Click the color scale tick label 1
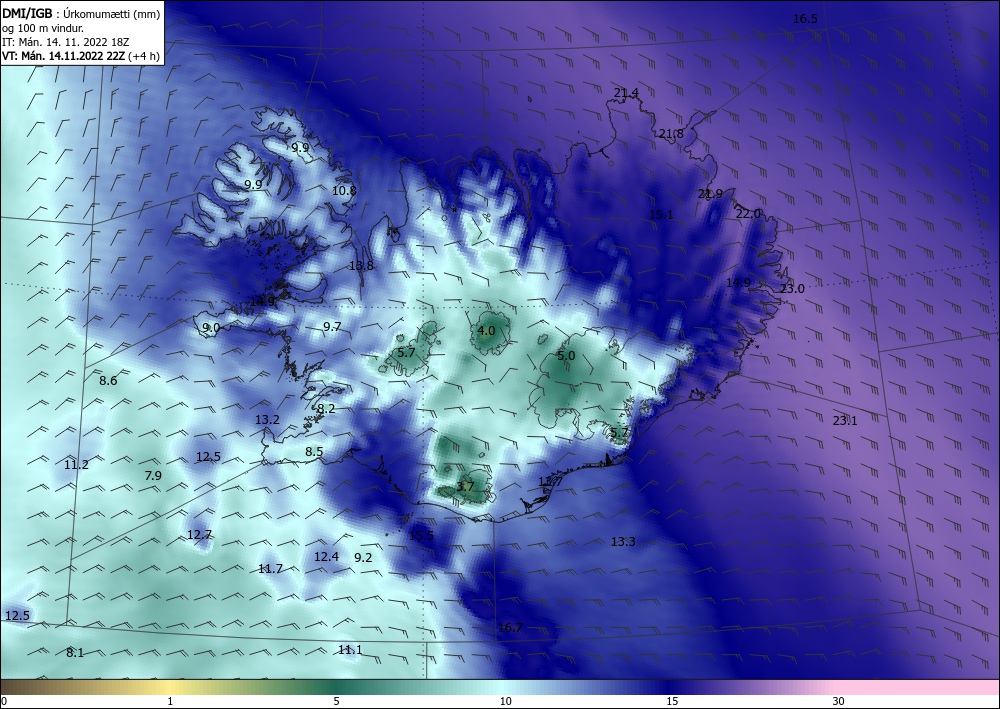Screen dimensions: 1000x709 [x=170, y=702]
